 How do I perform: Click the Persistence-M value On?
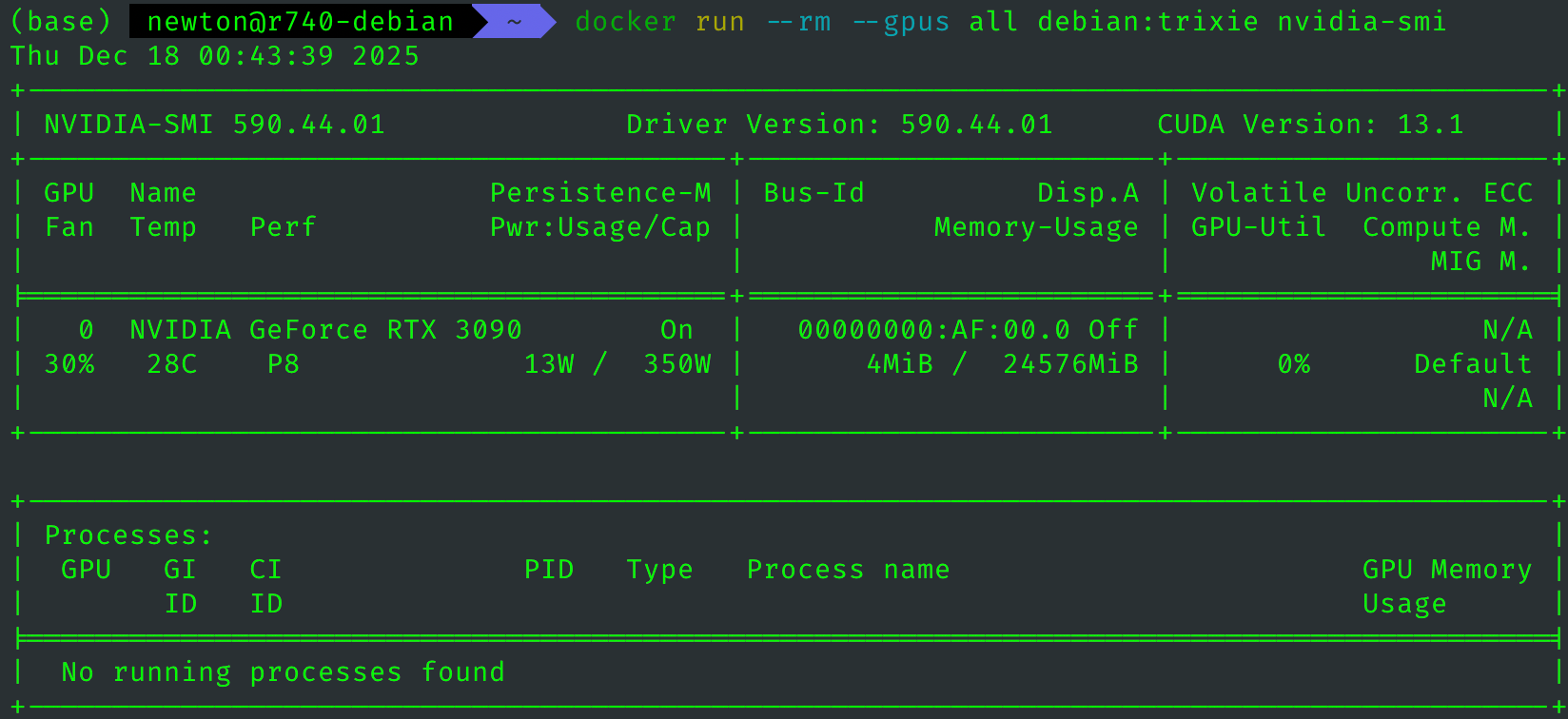pyautogui.click(x=676, y=330)
